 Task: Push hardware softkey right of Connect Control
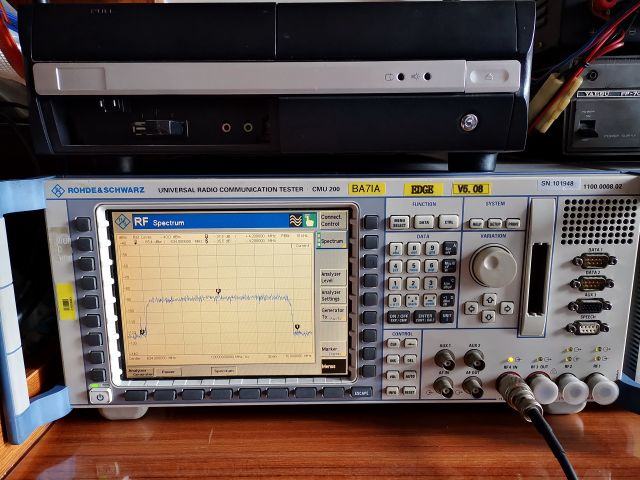click(x=371, y=222)
